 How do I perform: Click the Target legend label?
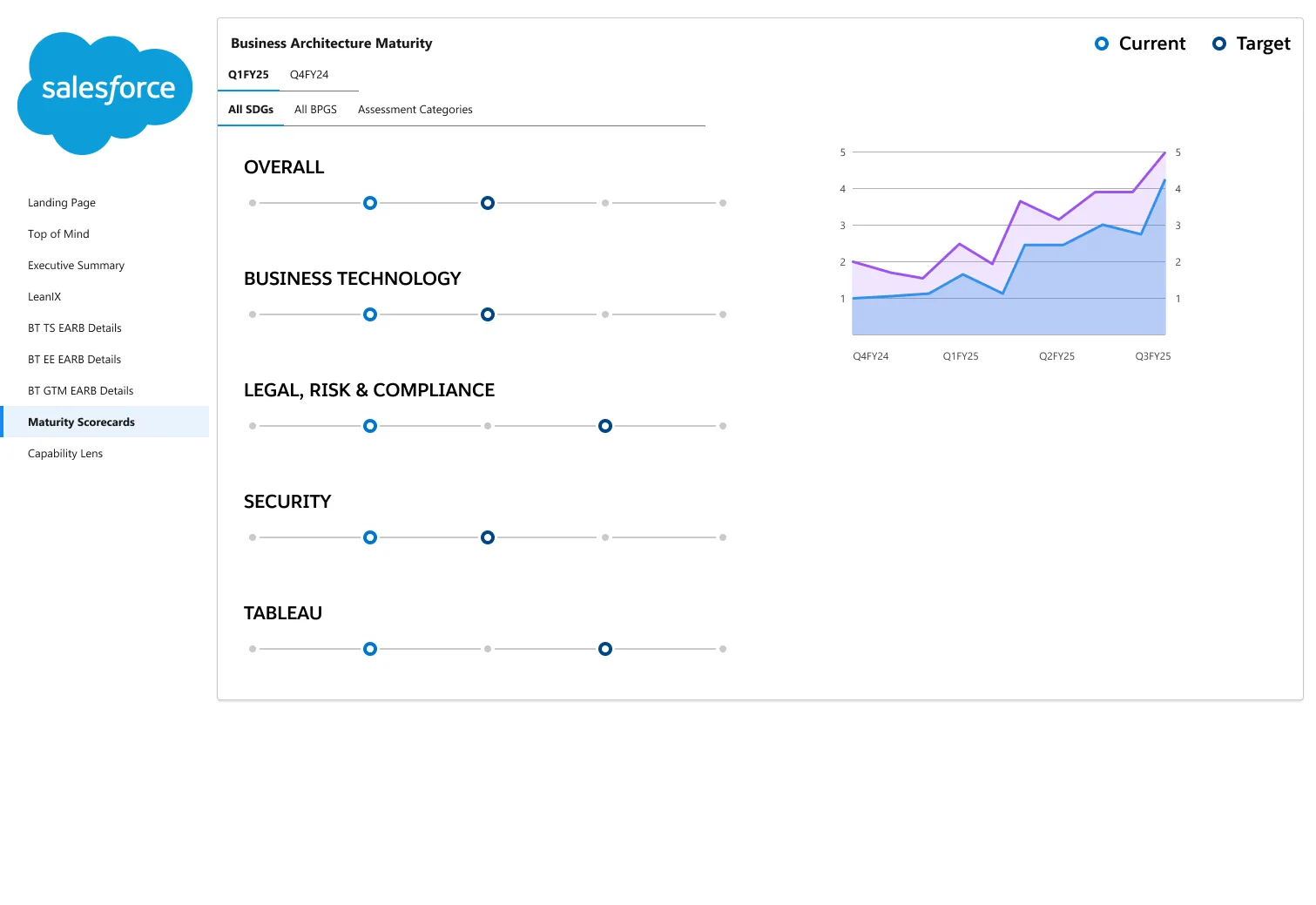1263,44
